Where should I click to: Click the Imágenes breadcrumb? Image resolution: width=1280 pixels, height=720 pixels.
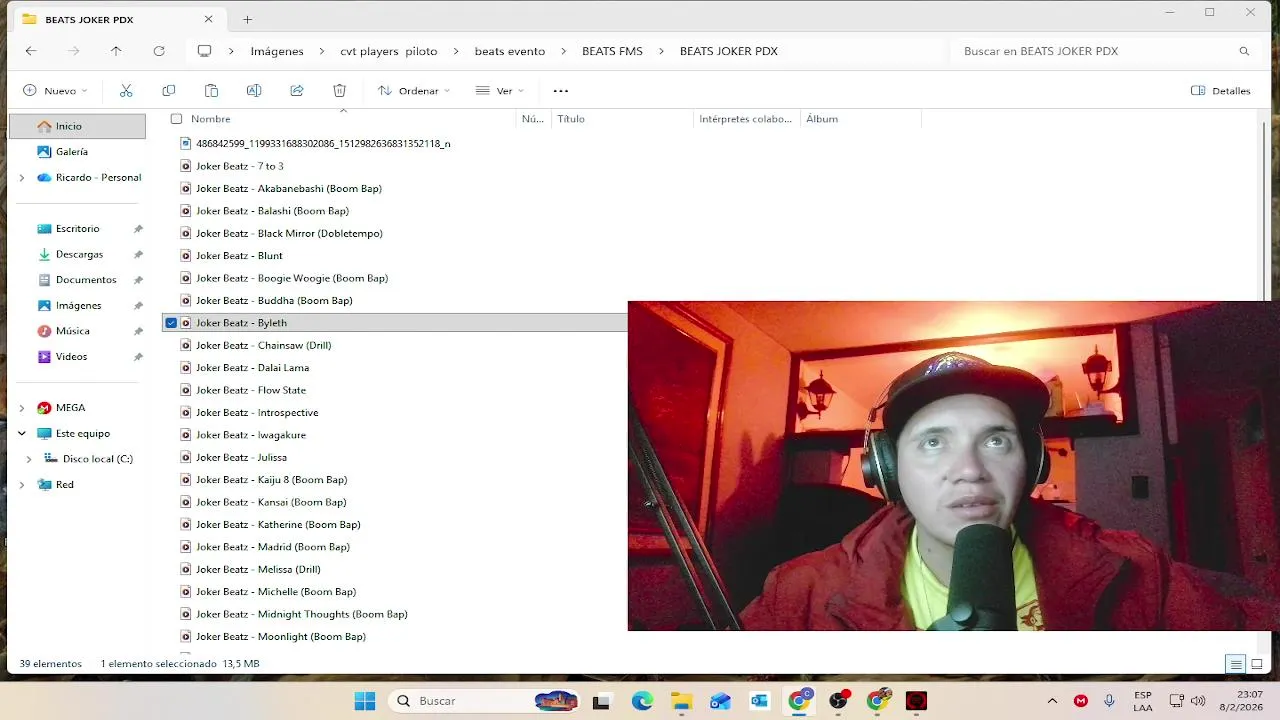[x=277, y=51]
